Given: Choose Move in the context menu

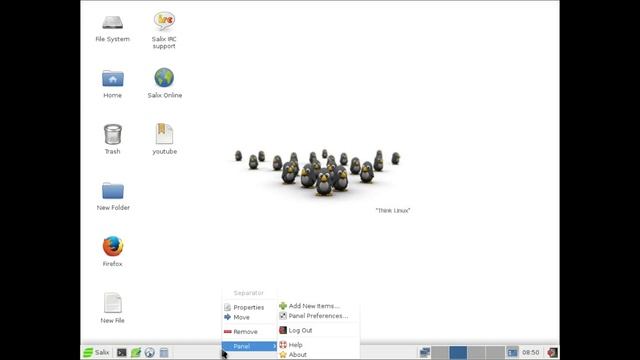Looking at the screenshot, I should [x=249, y=317].
